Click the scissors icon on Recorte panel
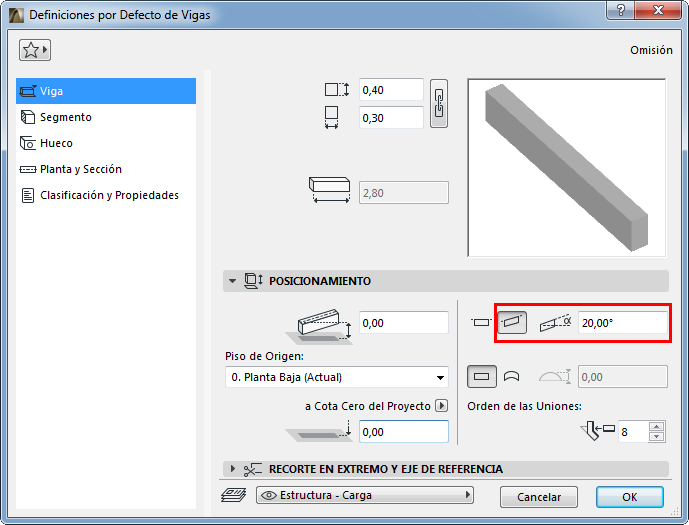The height and width of the screenshot is (525, 689). tap(253, 470)
